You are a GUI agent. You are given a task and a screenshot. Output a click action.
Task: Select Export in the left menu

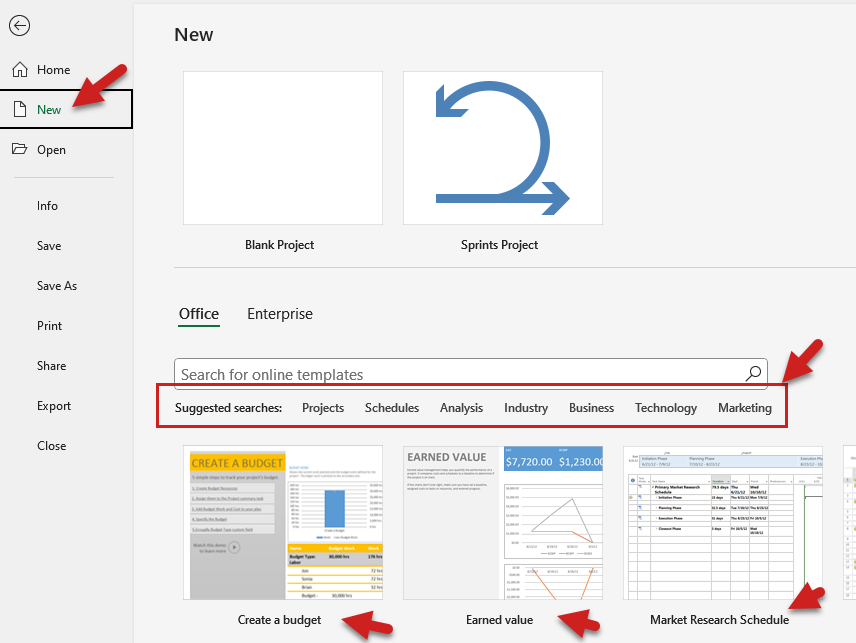coord(54,406)
